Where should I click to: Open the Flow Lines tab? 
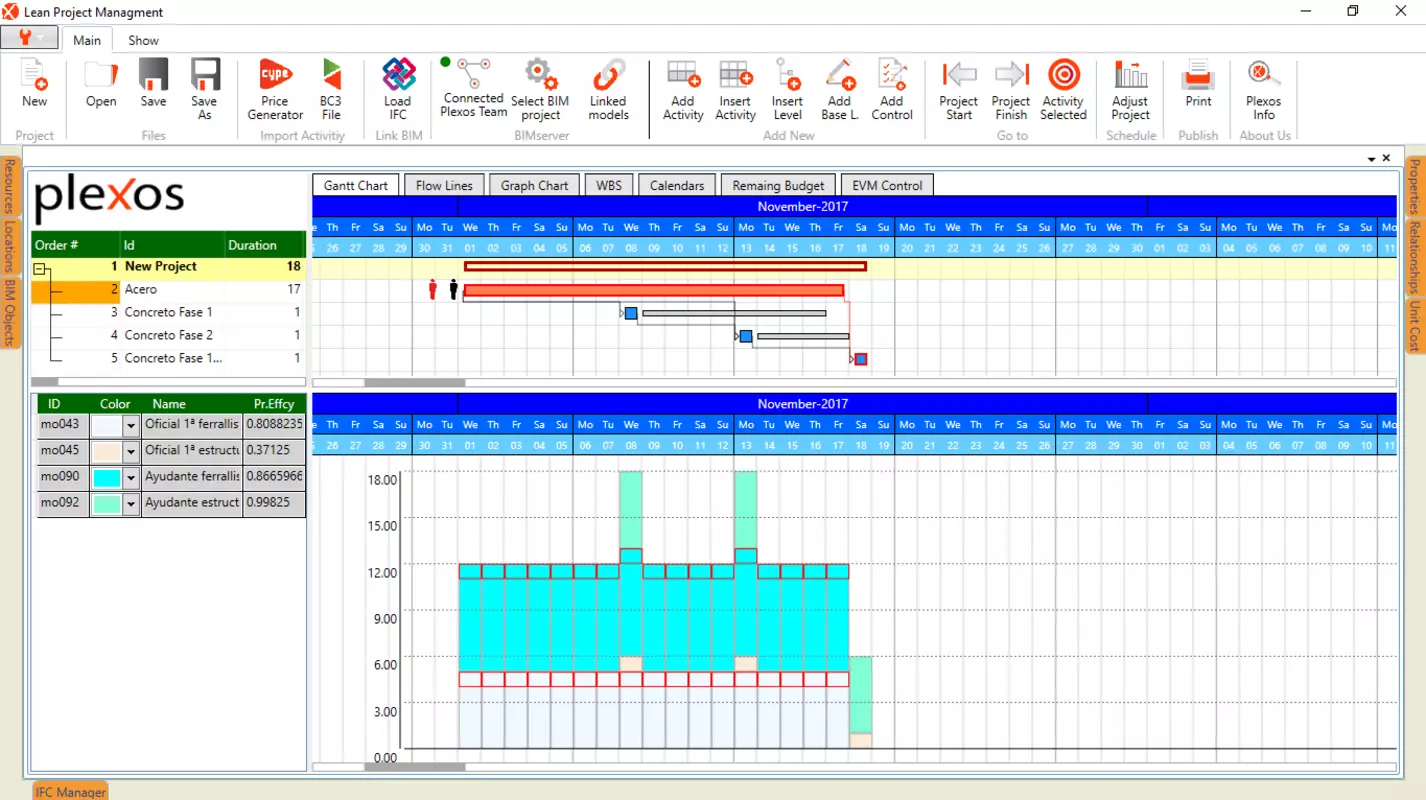pos(444,185)
